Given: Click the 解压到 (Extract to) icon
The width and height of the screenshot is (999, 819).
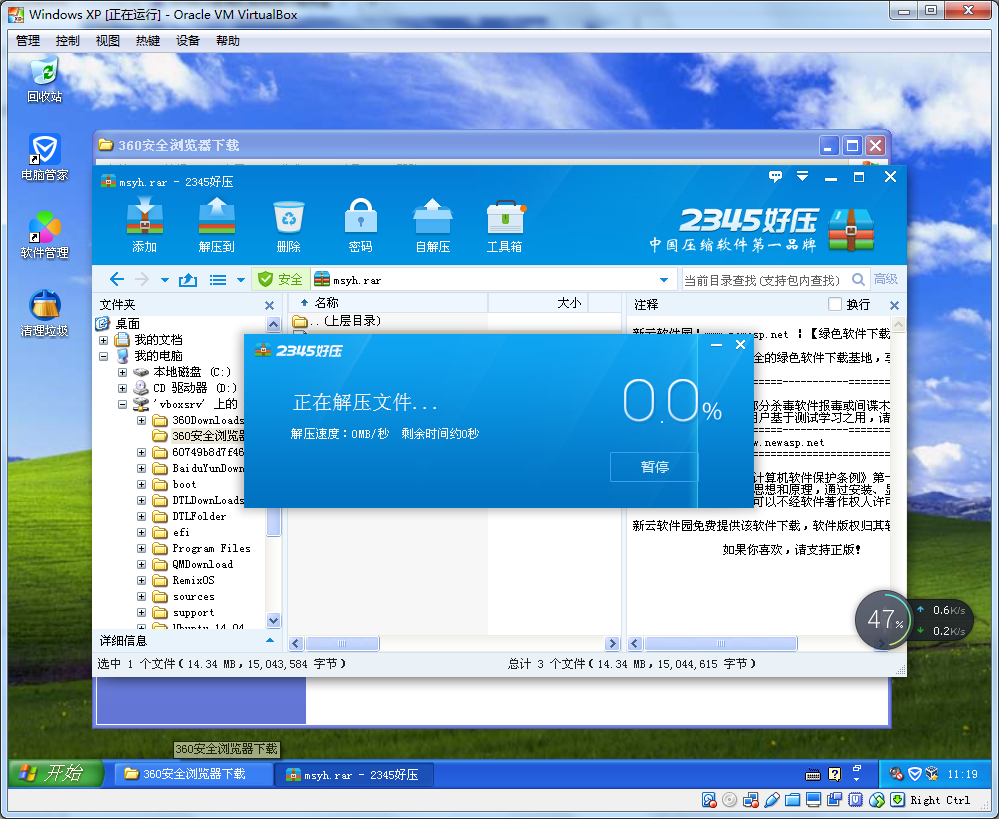Looking at the screenshot, I should (x=217, y=224).
